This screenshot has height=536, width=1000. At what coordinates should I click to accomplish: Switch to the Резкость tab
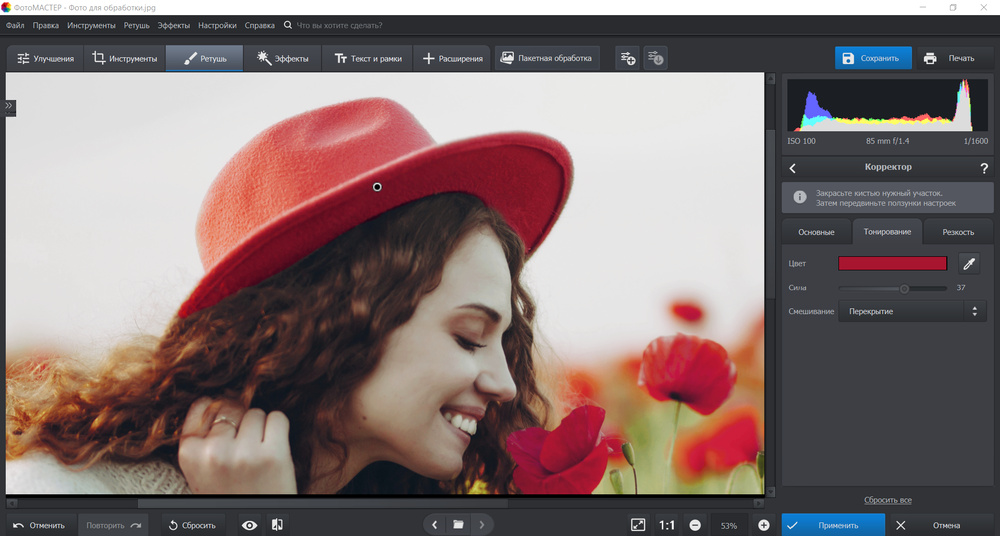click(957, 232)
